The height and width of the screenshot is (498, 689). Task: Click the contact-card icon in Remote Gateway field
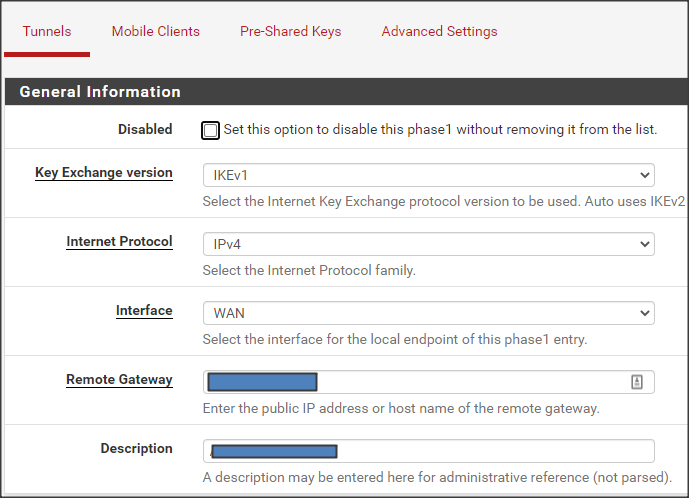coord(637,381)
